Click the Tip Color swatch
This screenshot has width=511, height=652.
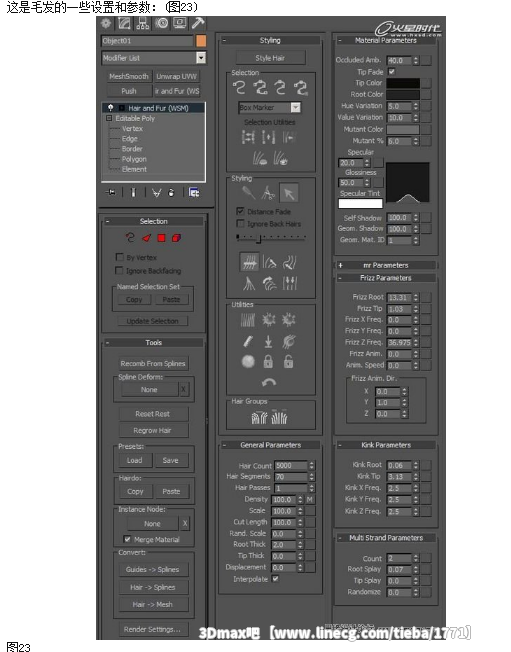click(x=403, y=83)
